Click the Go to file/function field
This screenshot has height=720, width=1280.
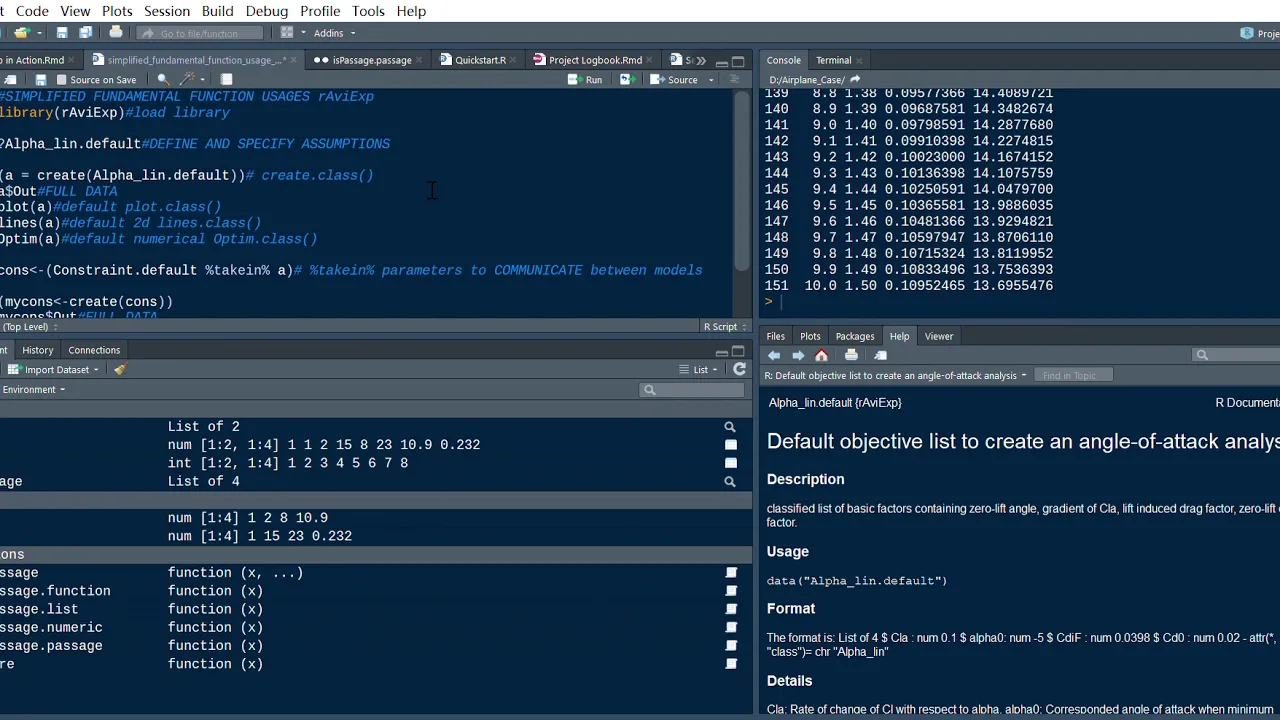coord(200,33)
